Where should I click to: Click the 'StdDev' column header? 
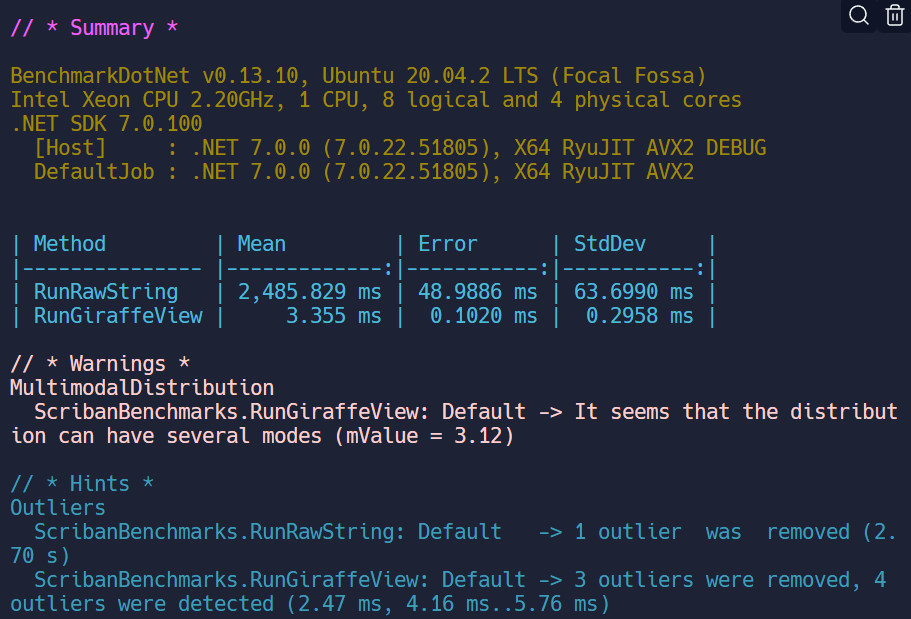point(610,244)
